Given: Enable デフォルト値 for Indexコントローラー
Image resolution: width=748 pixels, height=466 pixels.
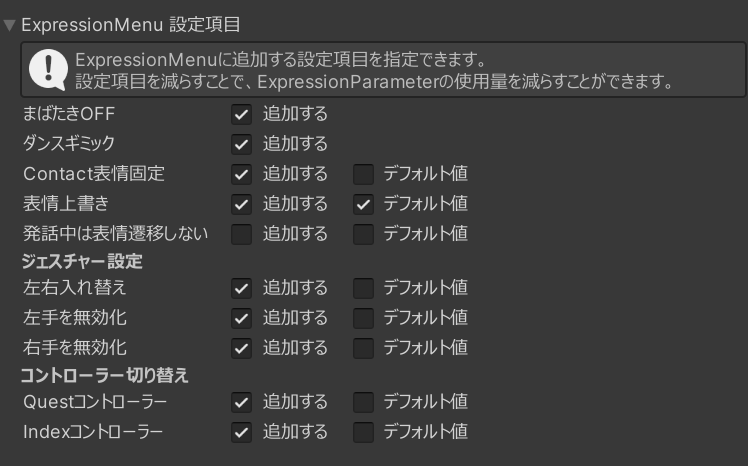Looking at the screenshot, I should [x=364, y=432].
